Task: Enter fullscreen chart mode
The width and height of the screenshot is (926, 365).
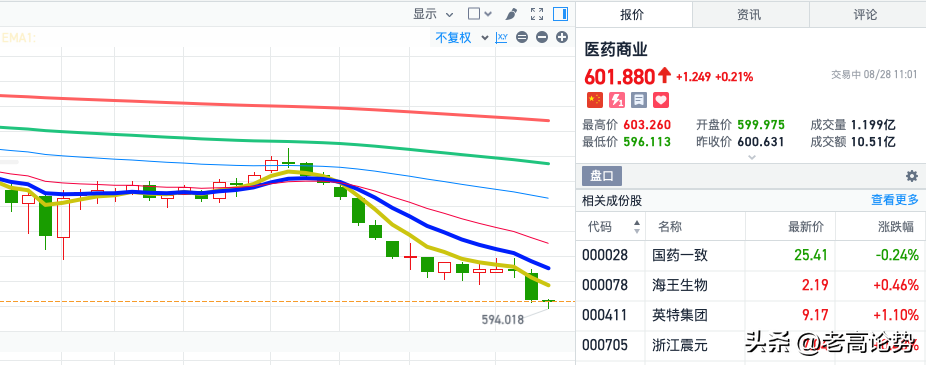Action: point(536,14)
